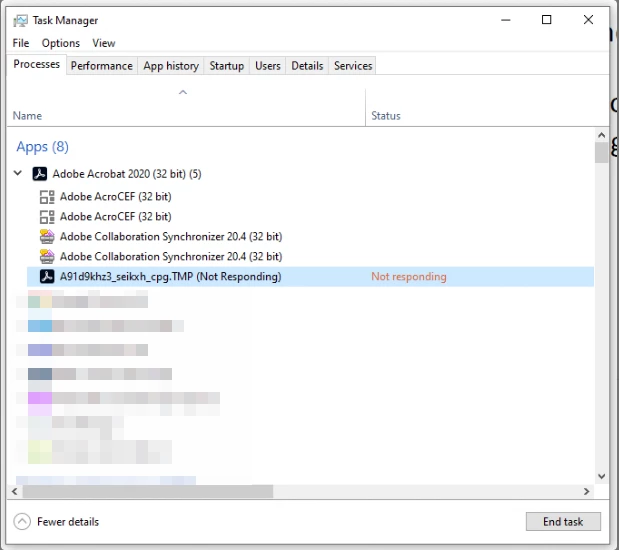Select the Adobe Acrobat 2020 (32 bit) (5) row
This screenshot has width=619, height=550.
click(x=301, y=174)
